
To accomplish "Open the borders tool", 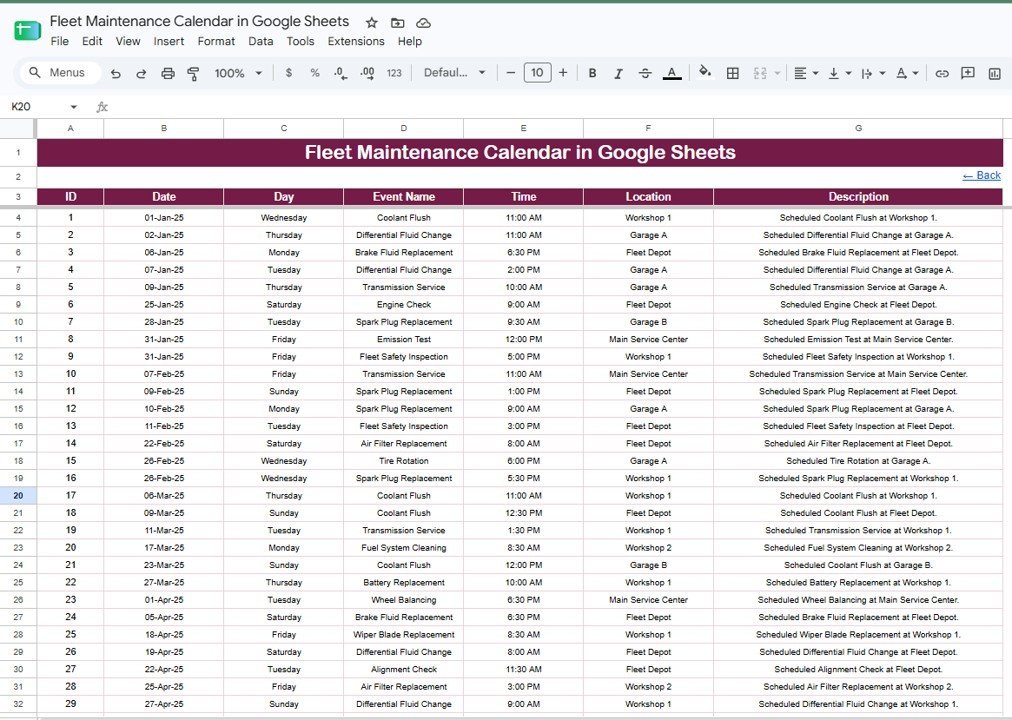I will (x=733, y=74).
